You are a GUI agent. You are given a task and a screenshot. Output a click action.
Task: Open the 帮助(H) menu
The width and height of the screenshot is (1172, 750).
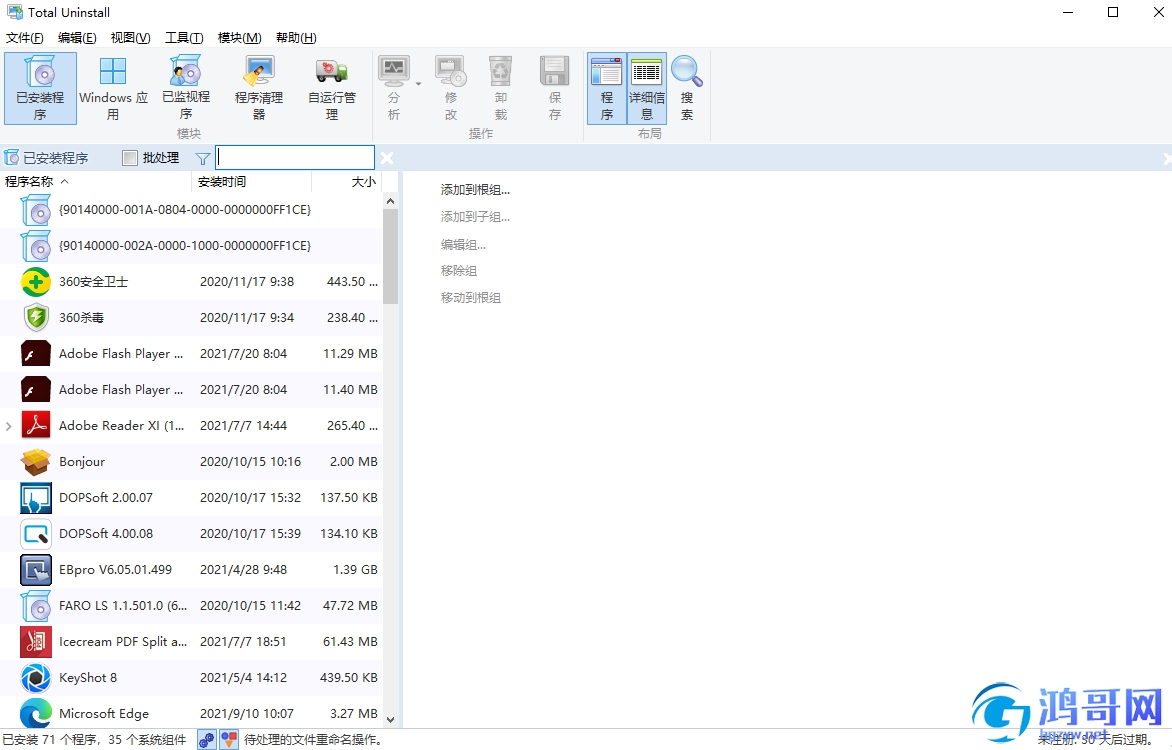(x=296, y=37)
